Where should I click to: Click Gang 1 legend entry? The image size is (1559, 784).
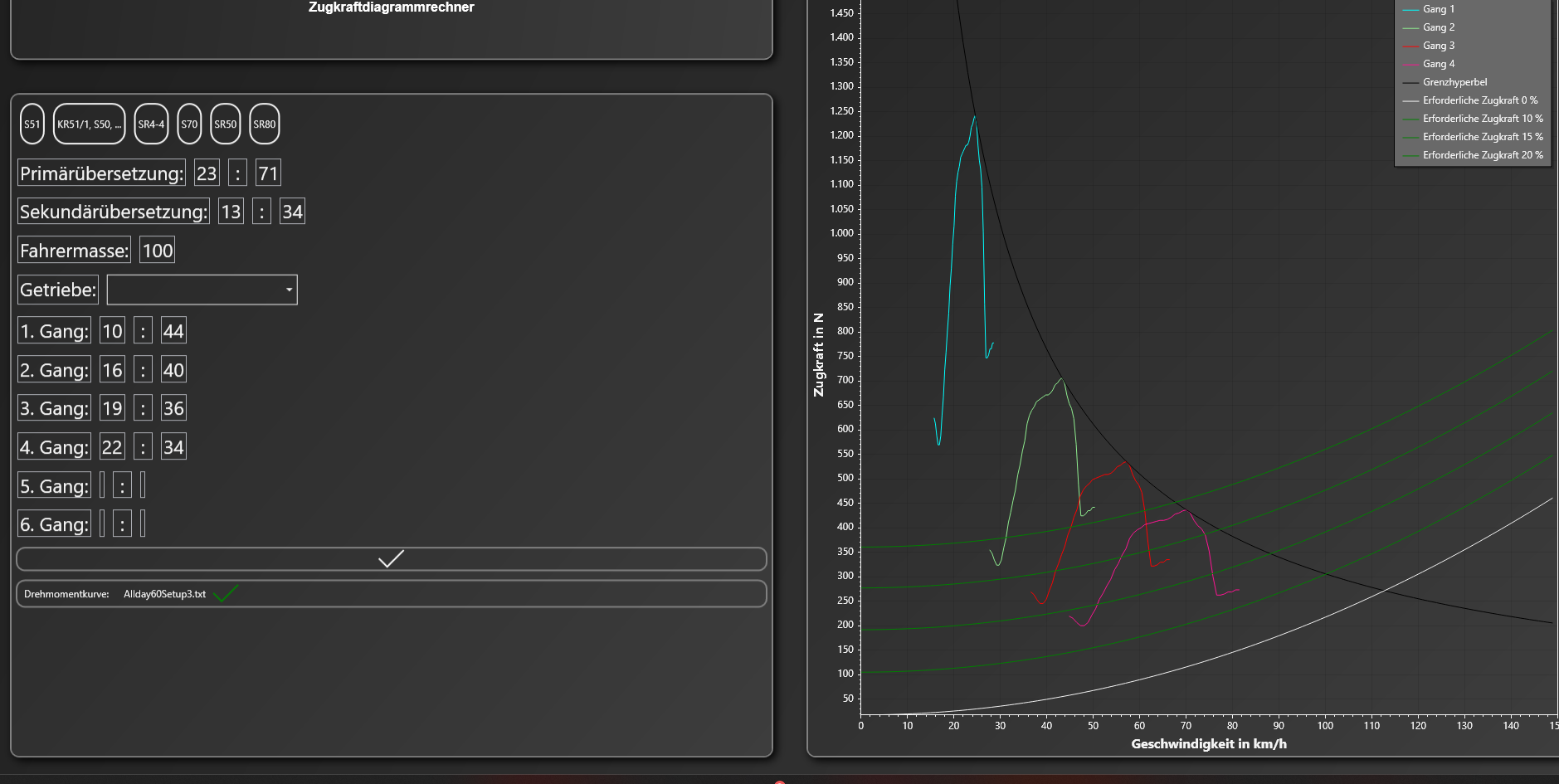(1438, 9)
